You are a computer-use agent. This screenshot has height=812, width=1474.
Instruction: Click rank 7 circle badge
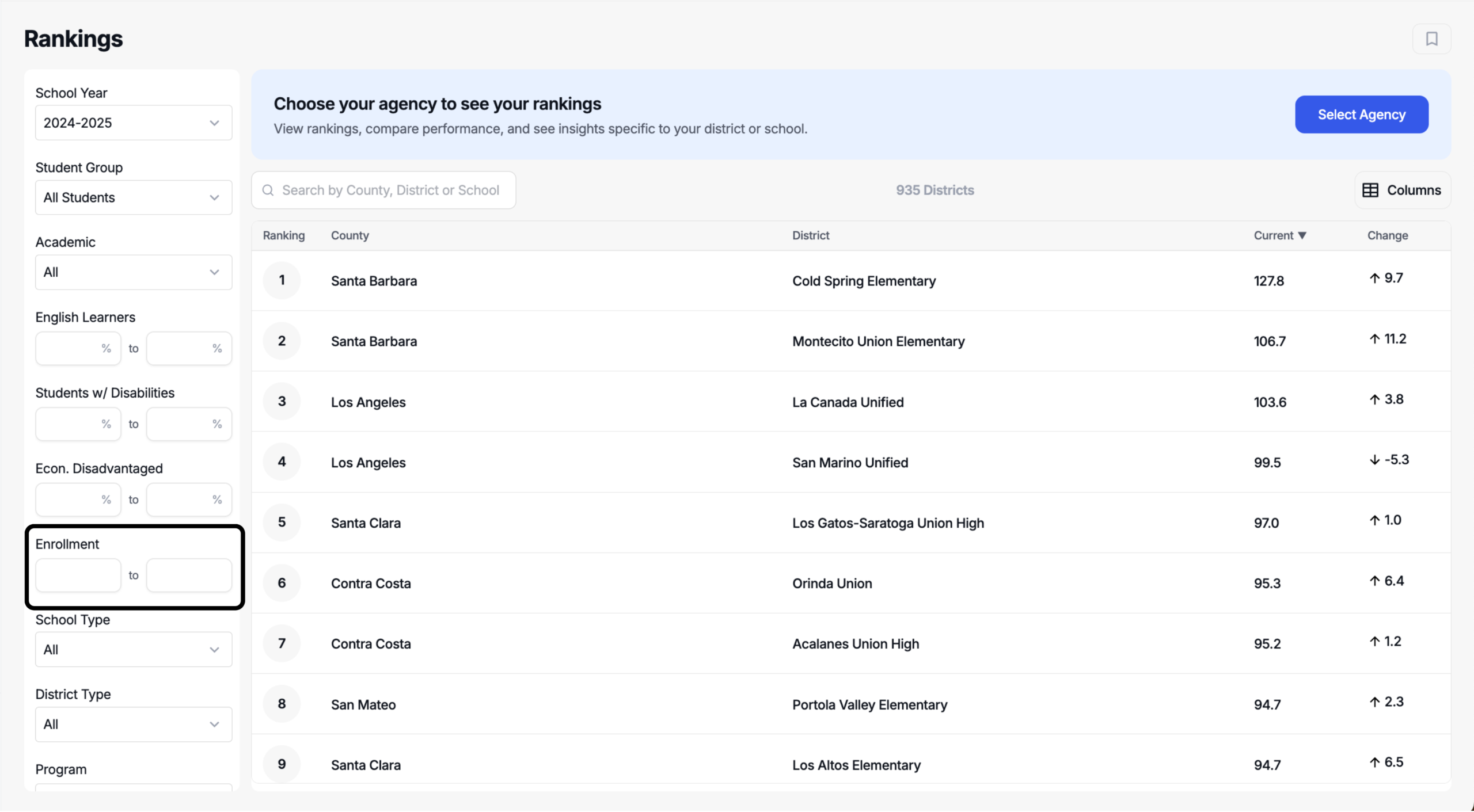[x=282, y=643]
